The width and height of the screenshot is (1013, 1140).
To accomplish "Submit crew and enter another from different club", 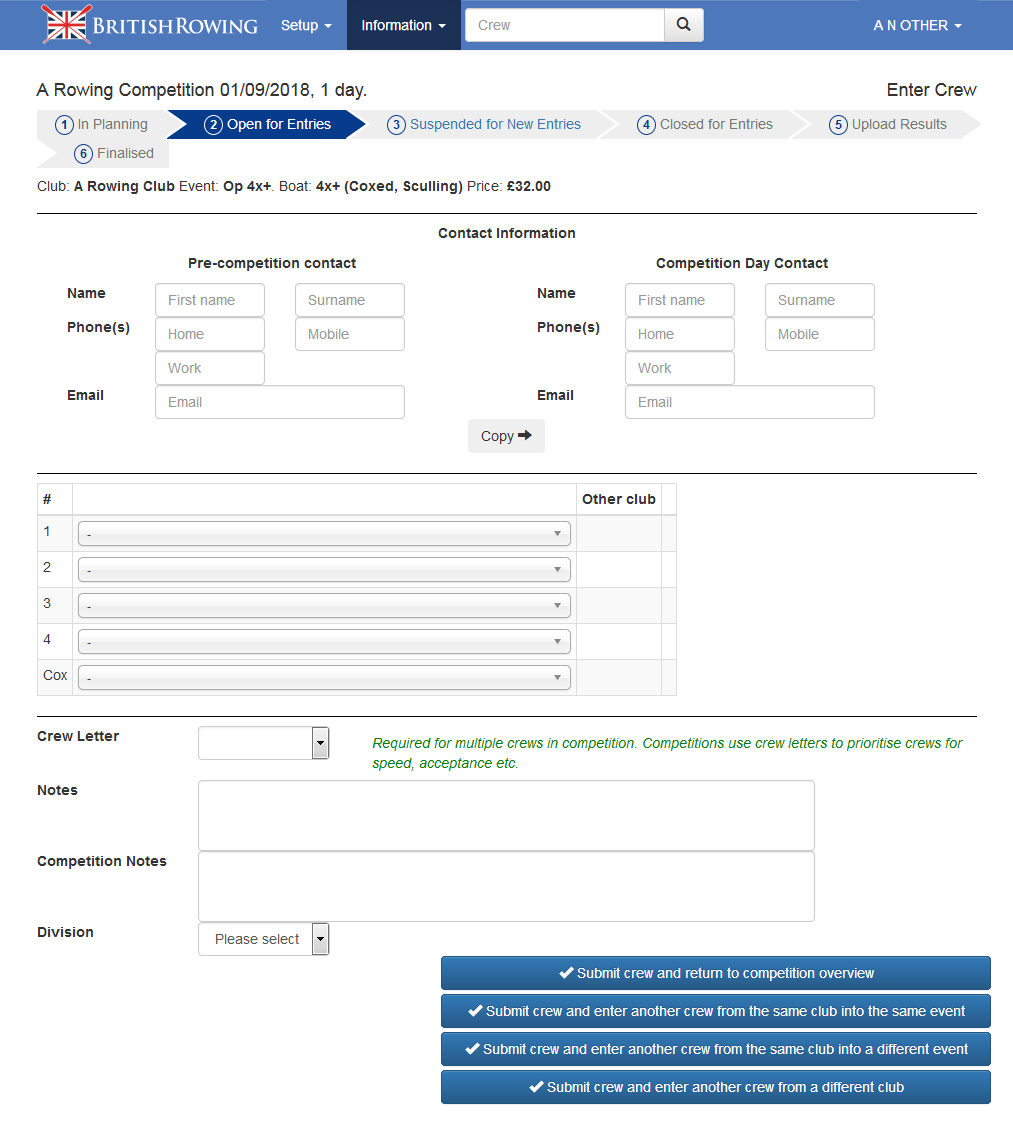I will point(715,1087).
